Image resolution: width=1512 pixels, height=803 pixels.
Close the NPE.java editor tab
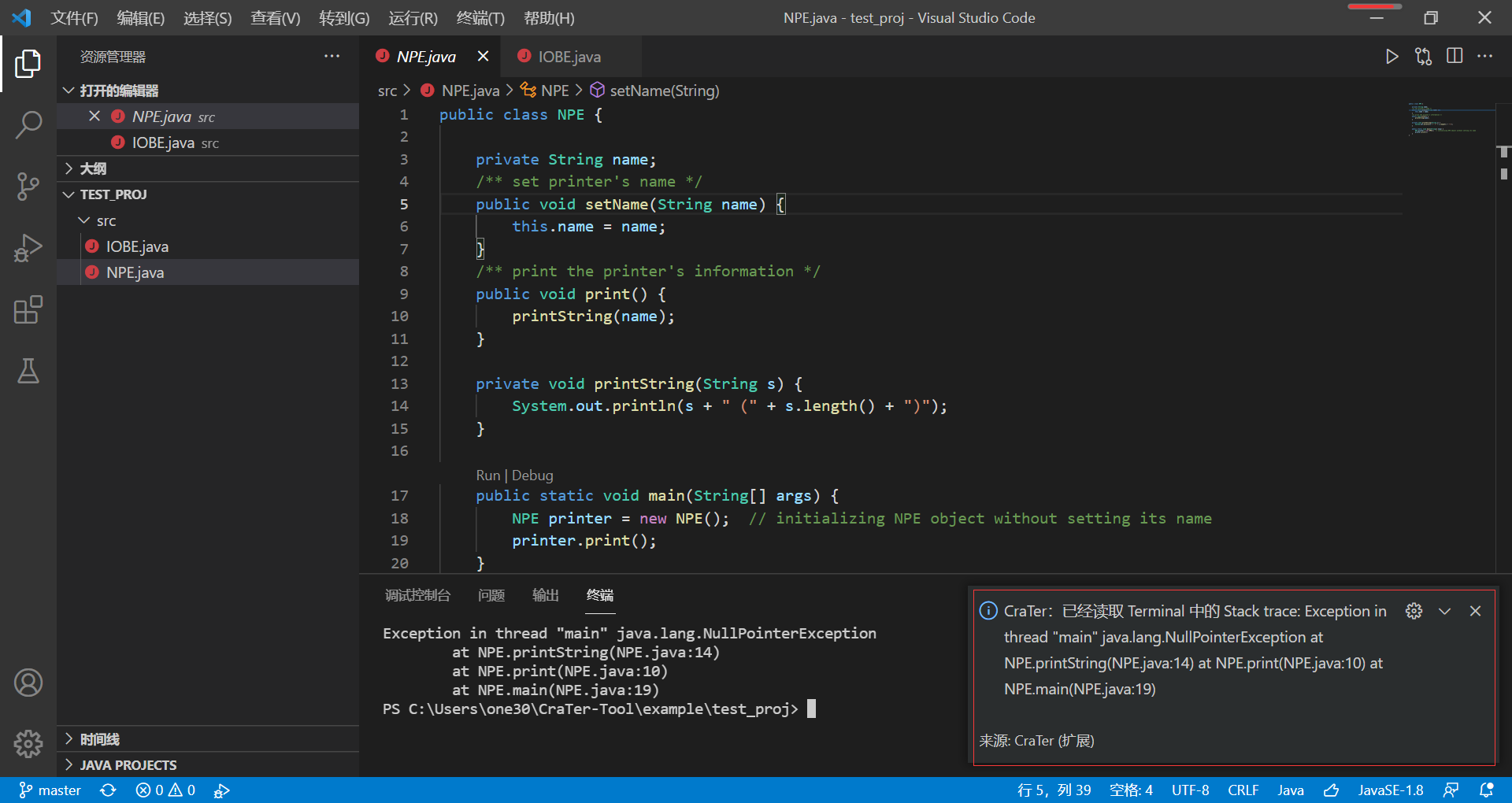pos(484,56)
